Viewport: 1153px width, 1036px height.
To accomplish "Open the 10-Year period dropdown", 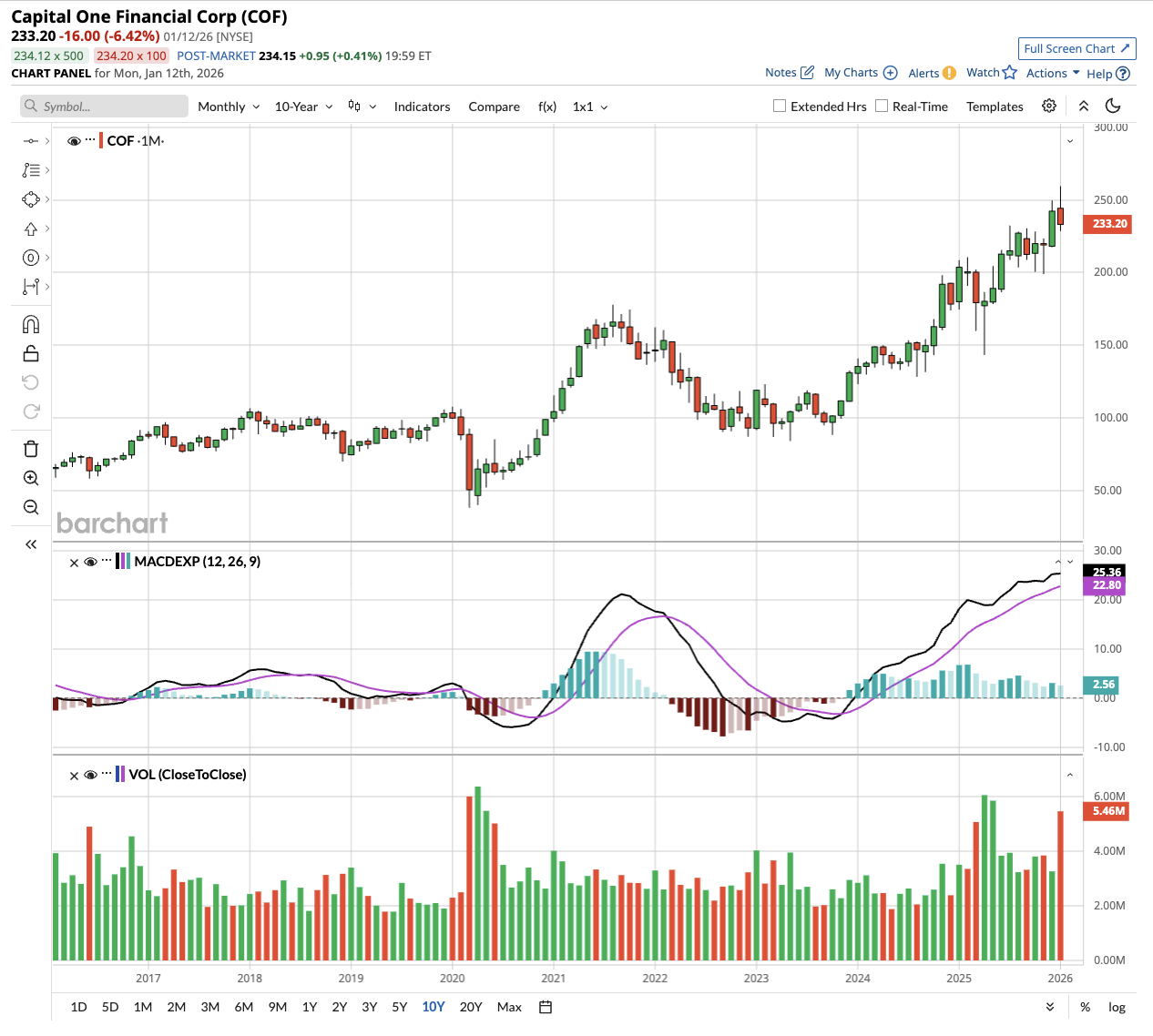I will [x=303, y=107].
